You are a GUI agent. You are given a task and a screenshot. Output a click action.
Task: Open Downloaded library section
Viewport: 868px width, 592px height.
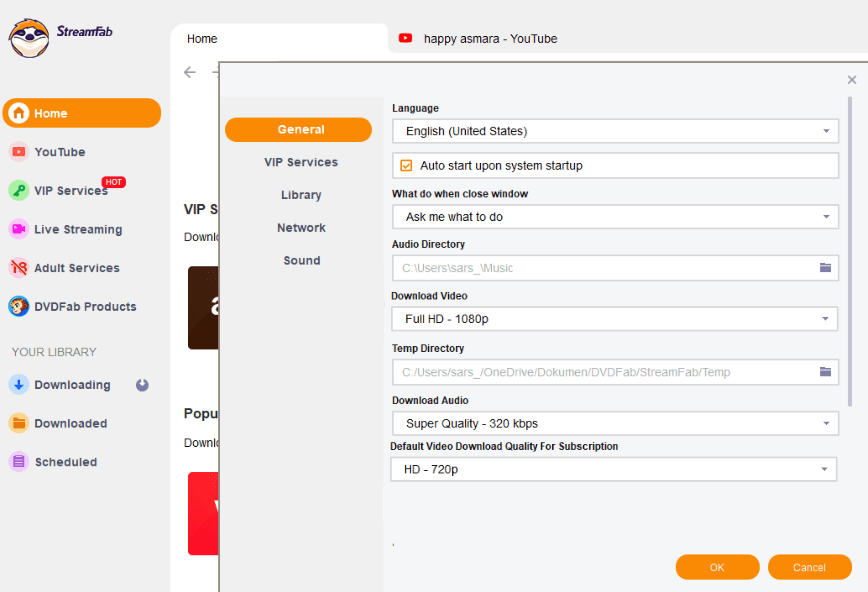(71, 423)
